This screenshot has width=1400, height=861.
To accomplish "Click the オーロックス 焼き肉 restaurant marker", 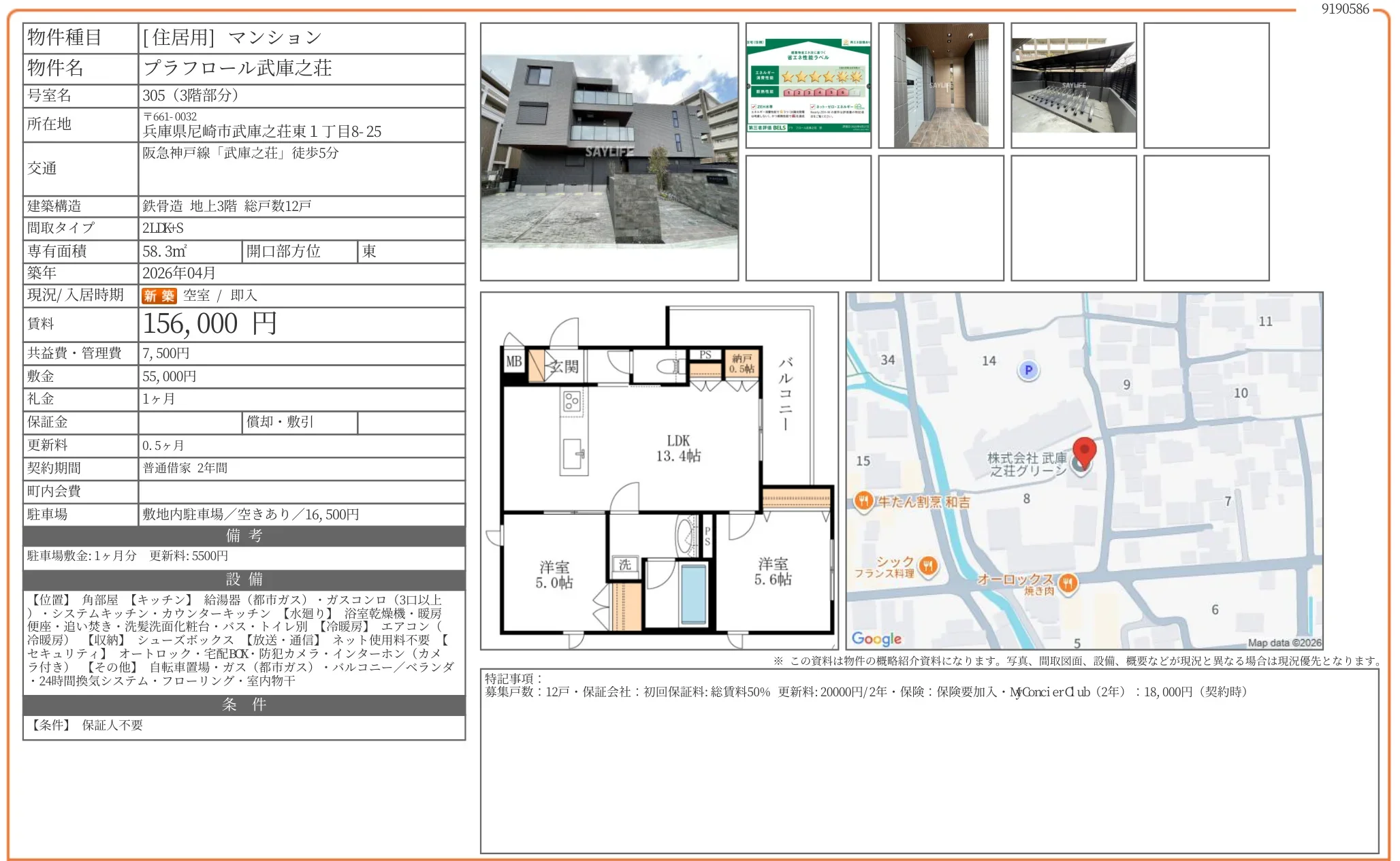I will coord(1068,583).
